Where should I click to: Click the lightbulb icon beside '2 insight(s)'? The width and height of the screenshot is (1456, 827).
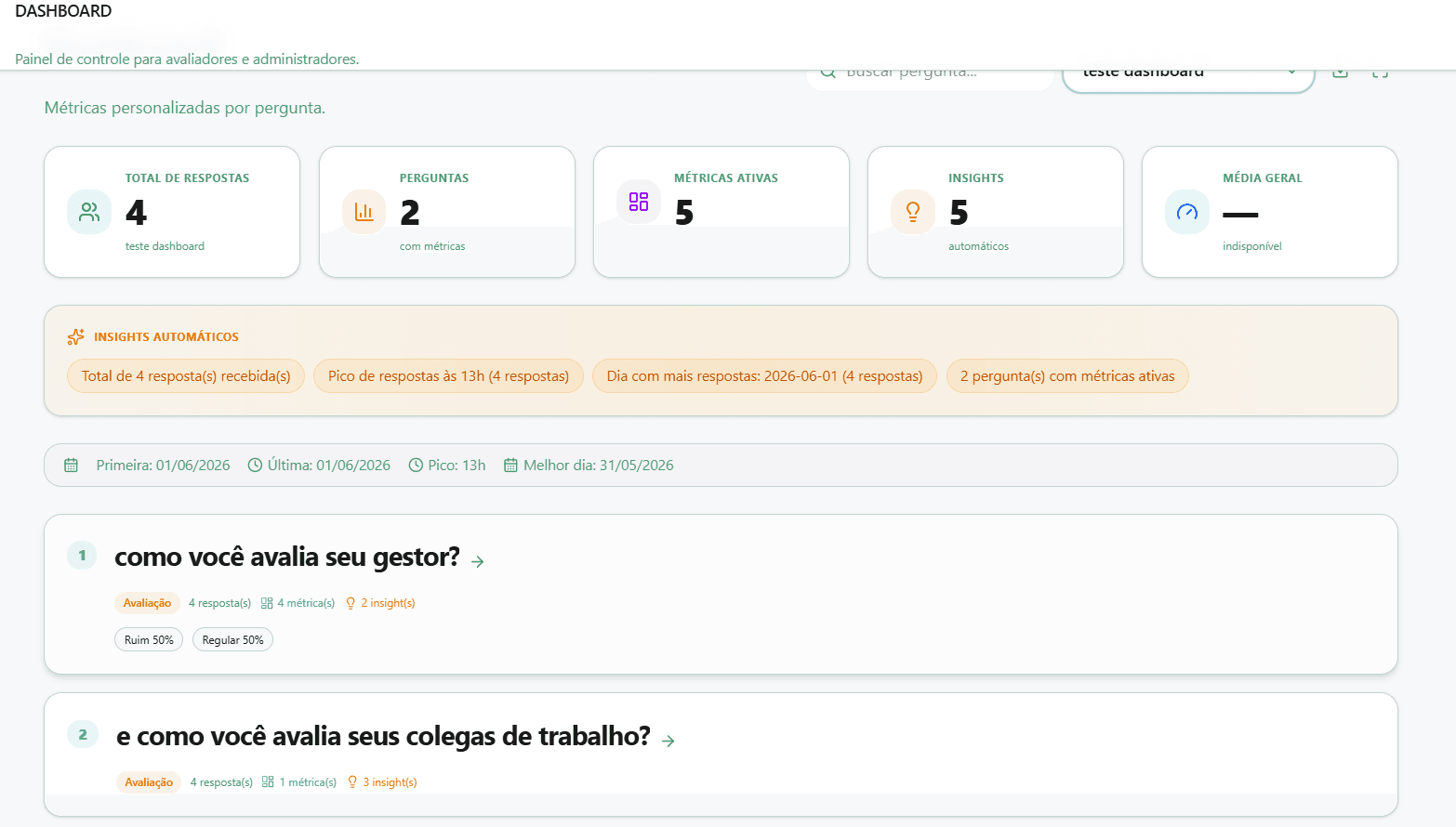point(351,603)
